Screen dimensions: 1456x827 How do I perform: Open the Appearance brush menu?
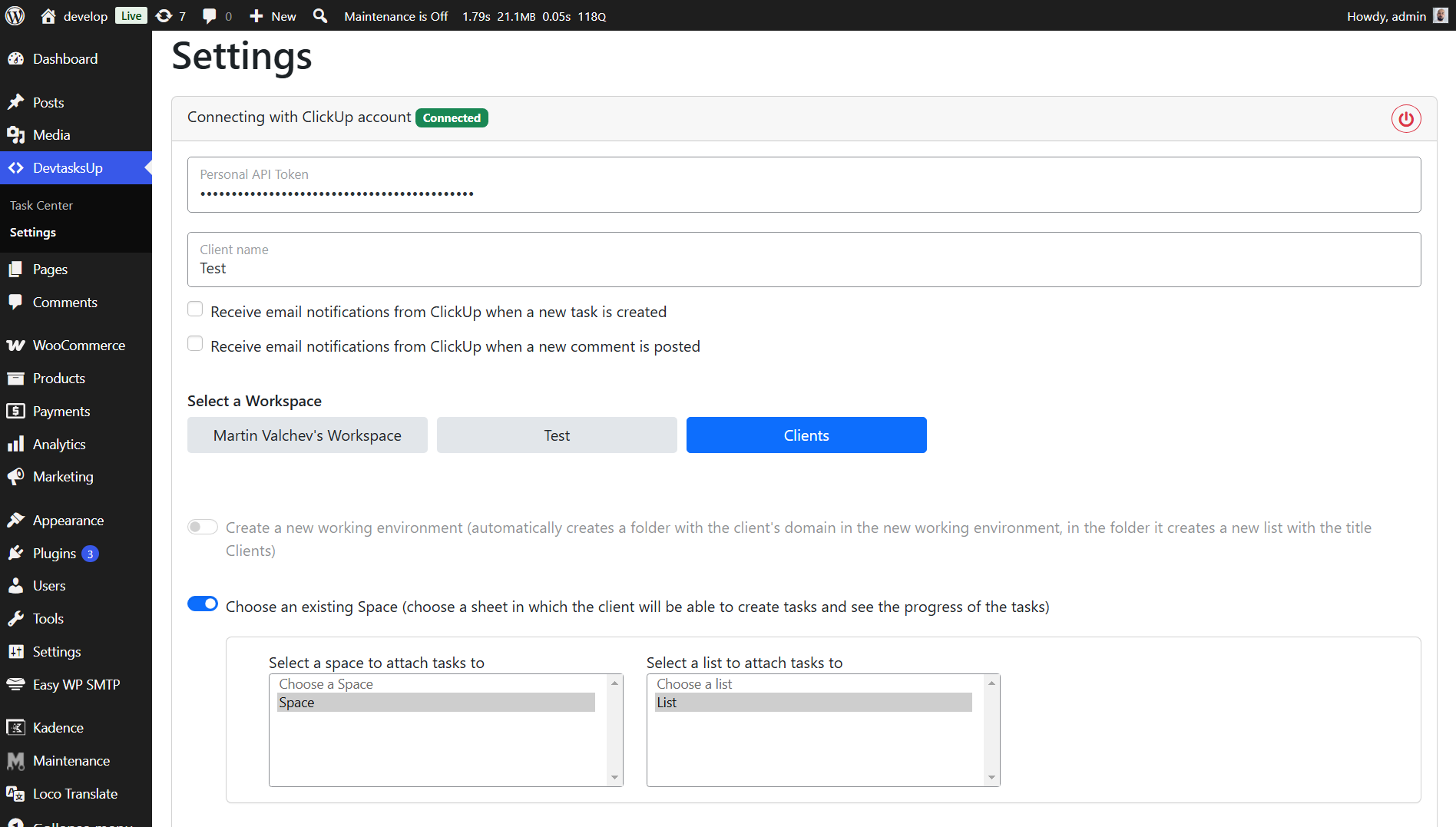(x=76, y=520)
